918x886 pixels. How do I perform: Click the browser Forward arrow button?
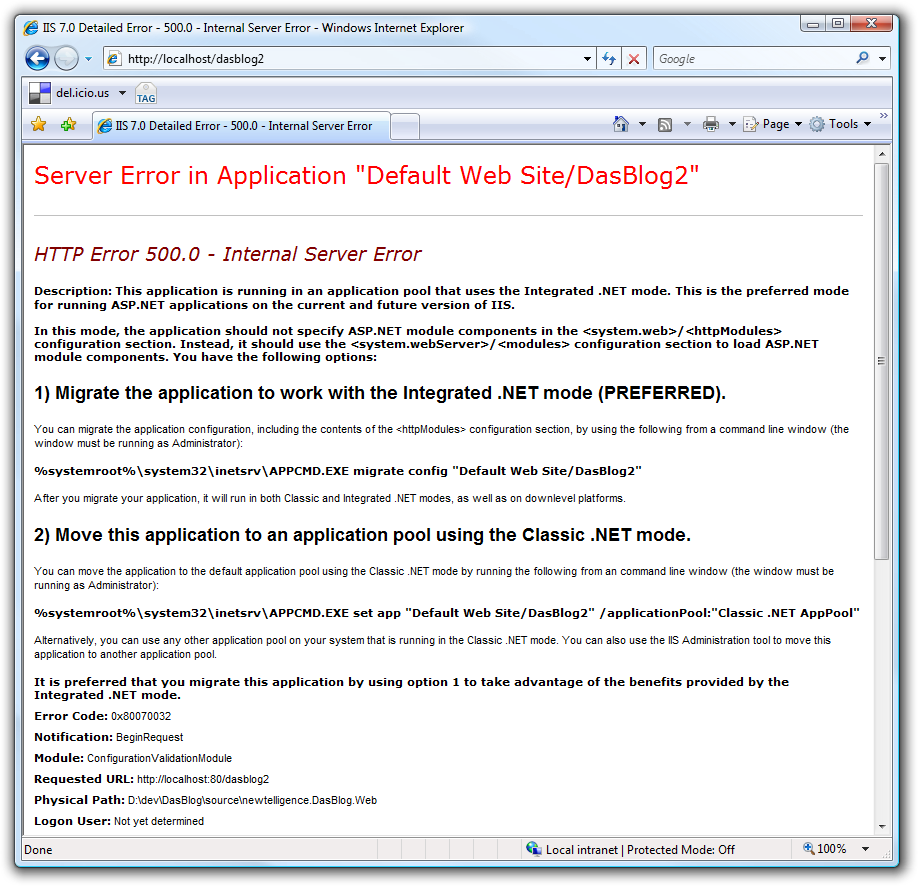pyautogui.click(x=66, y=59)
